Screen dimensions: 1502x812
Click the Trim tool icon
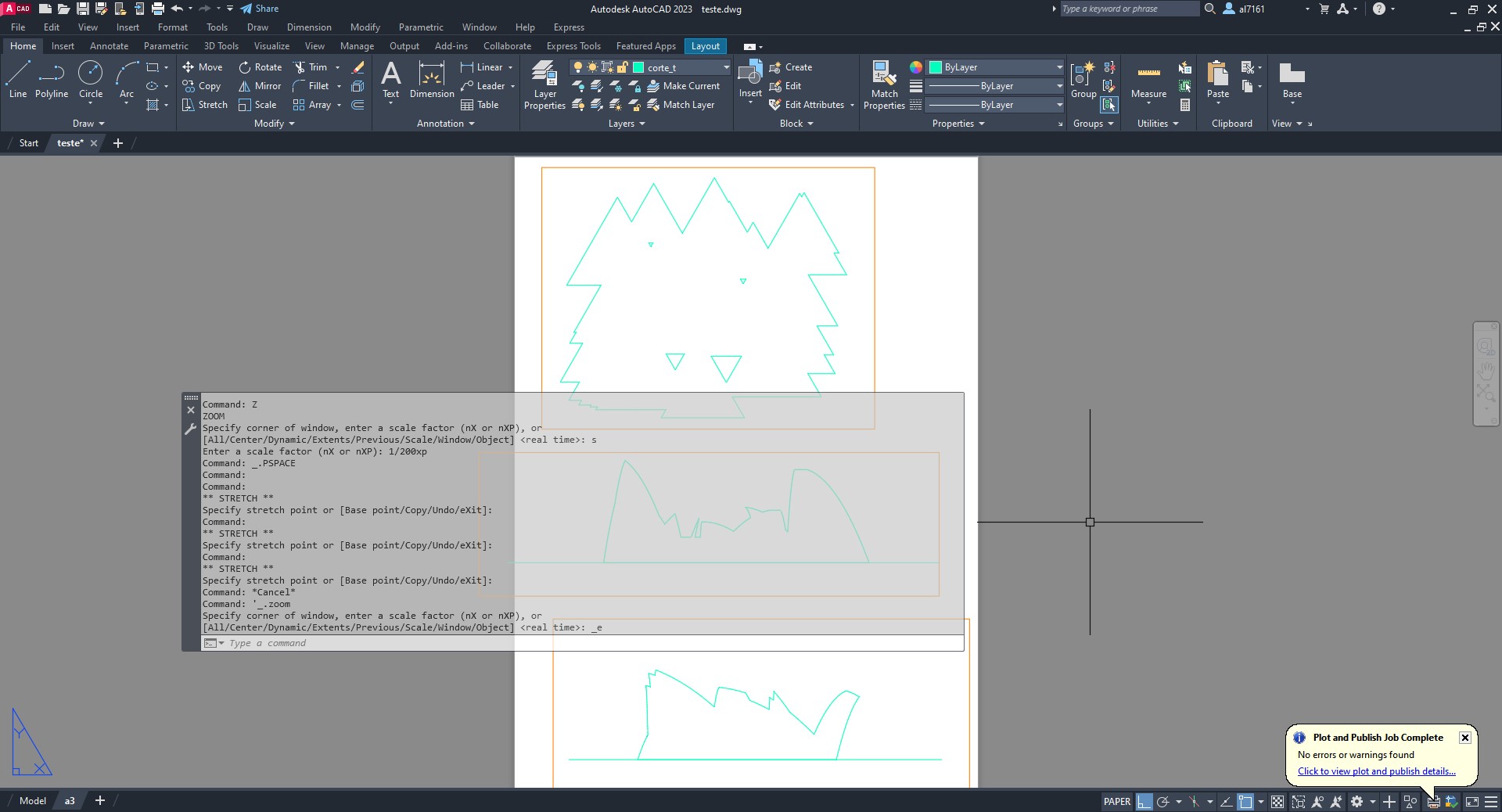click(300, 67)
